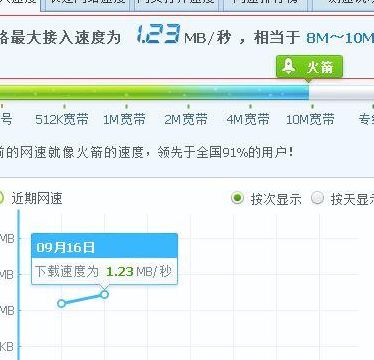Click the 09月16日 tooltip header
This screenshot has height=360, width=374.
click(x=104, y=246)
